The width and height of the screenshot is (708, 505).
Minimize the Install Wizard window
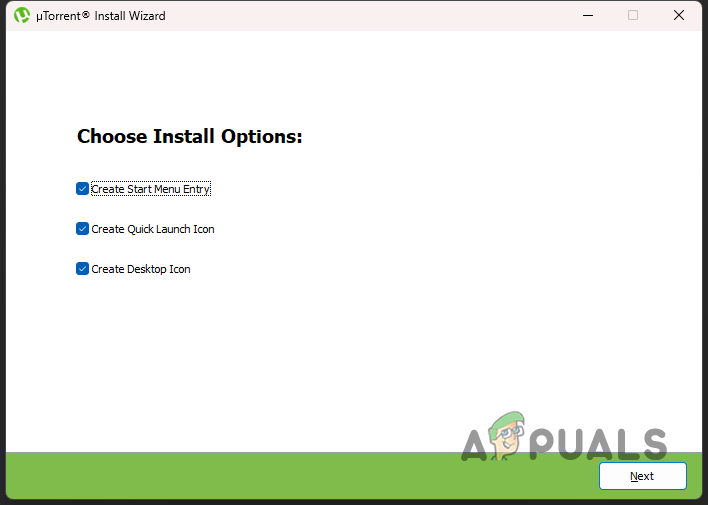pos(588,15)
